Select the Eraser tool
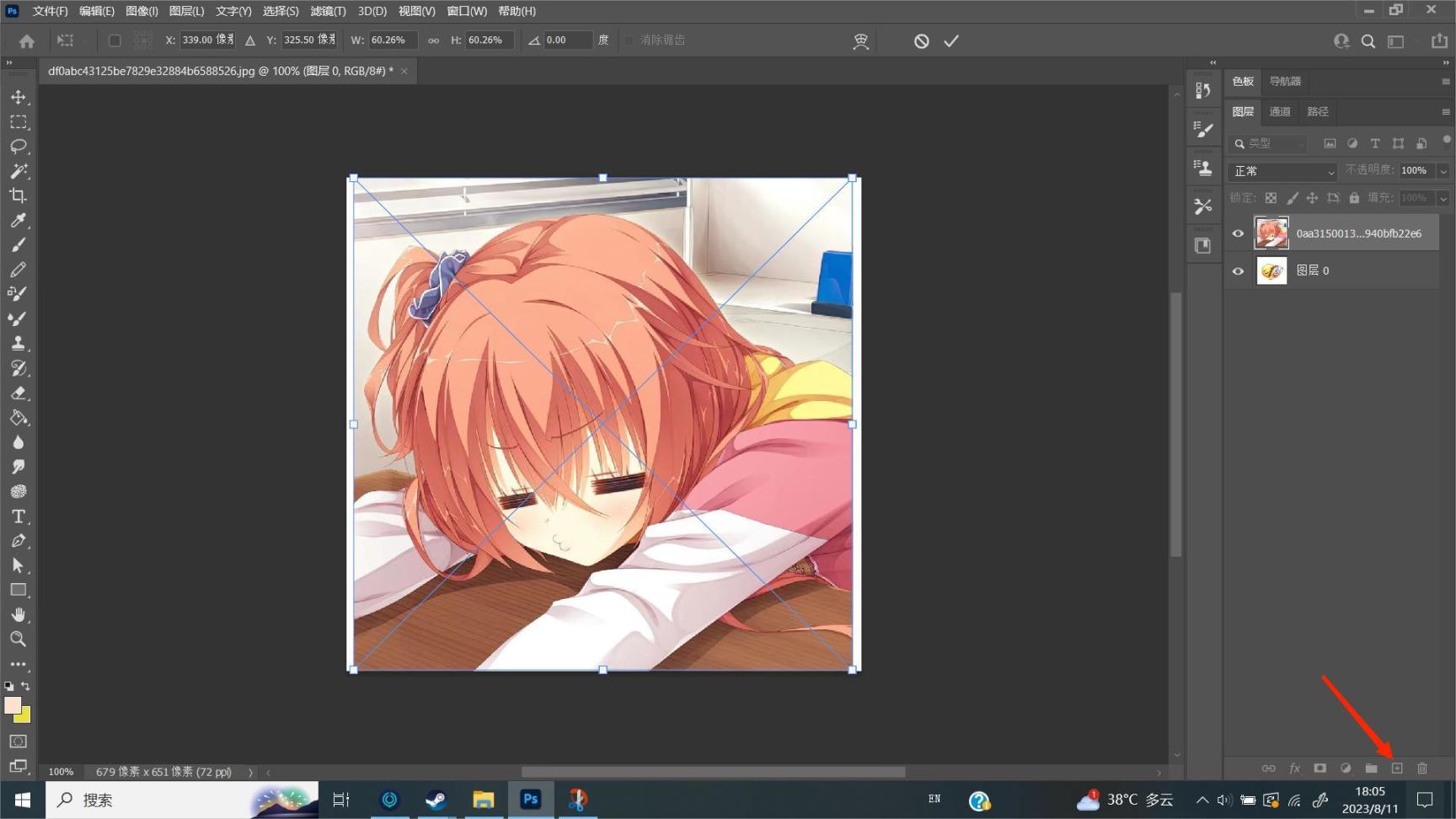Viewport: 1456px width, 819px height. [19, 393]
